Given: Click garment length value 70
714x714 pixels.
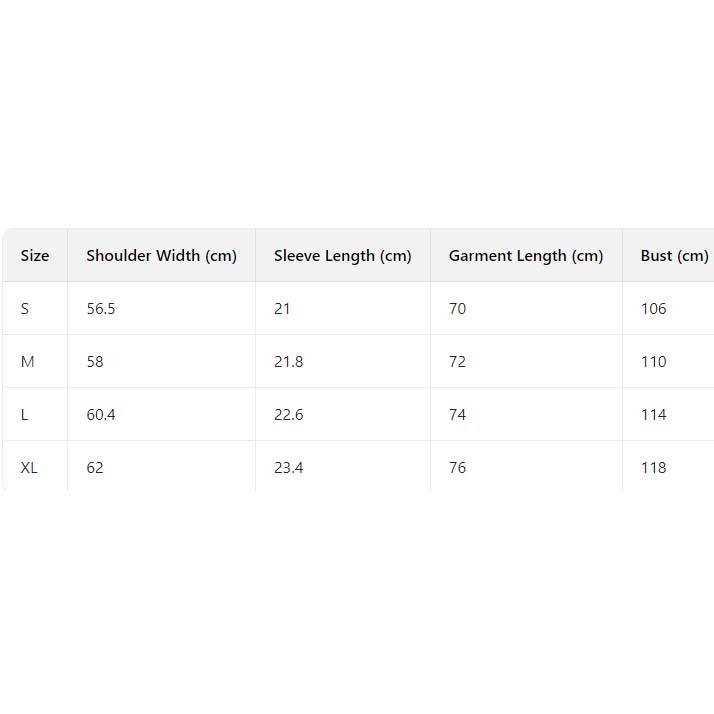Looking at the screenshot, I should coord(457,309).
